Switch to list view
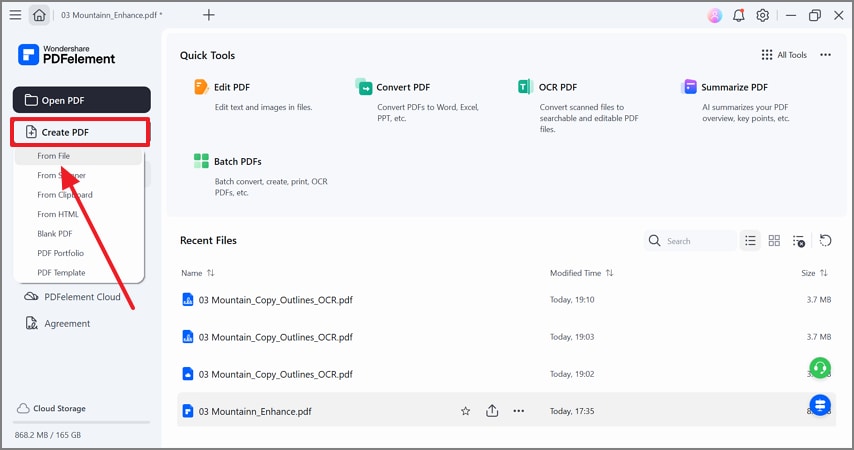Screen dimensions: 854x450 pyautogui.click(x=750, y=241)
